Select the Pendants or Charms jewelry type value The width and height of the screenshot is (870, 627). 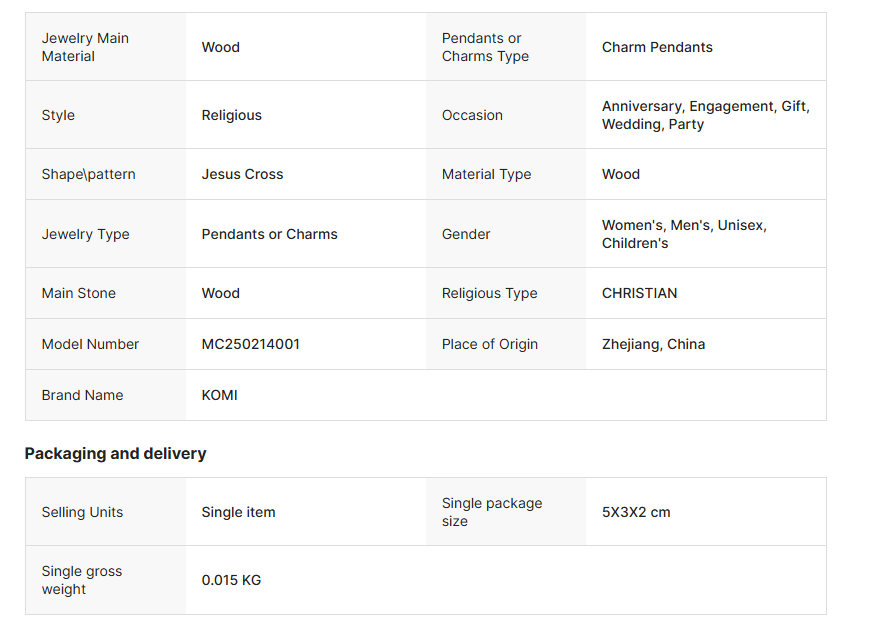[269, 234]
